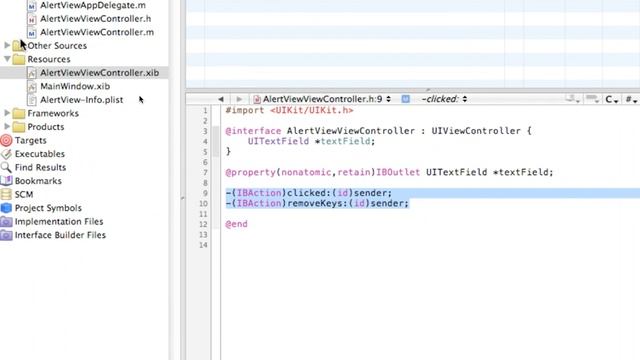Select Implementation Files smart group
The height and width of the screenshot is (360, 640).
[59, 222]
